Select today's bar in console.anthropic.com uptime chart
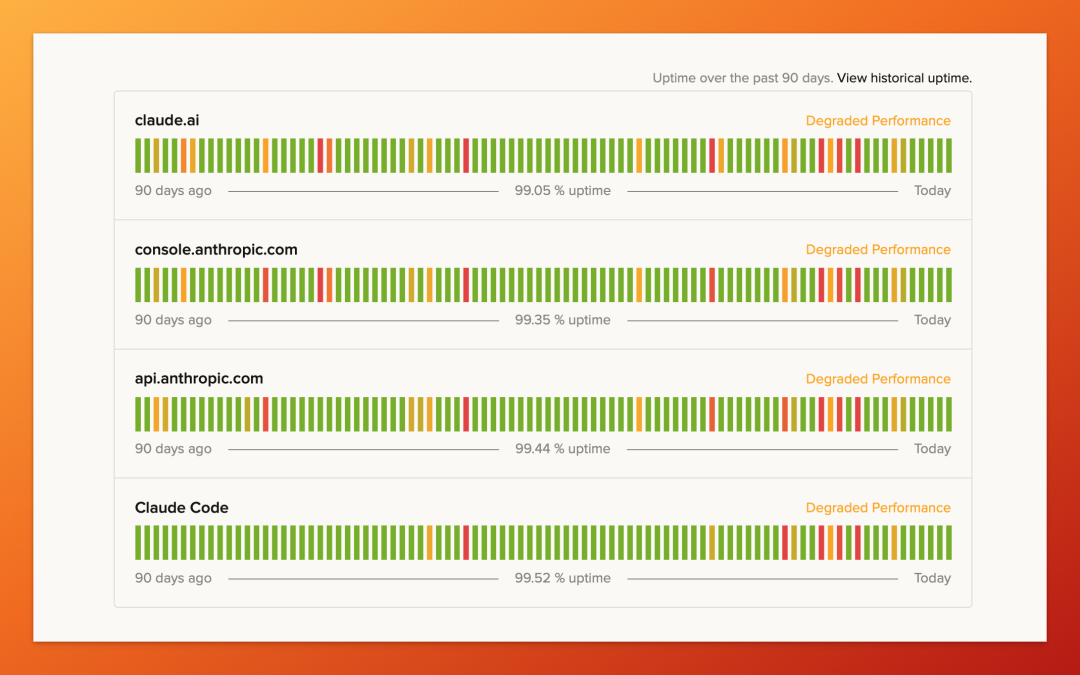Viewport: 1080px width, 675px height. coord(949,284)
